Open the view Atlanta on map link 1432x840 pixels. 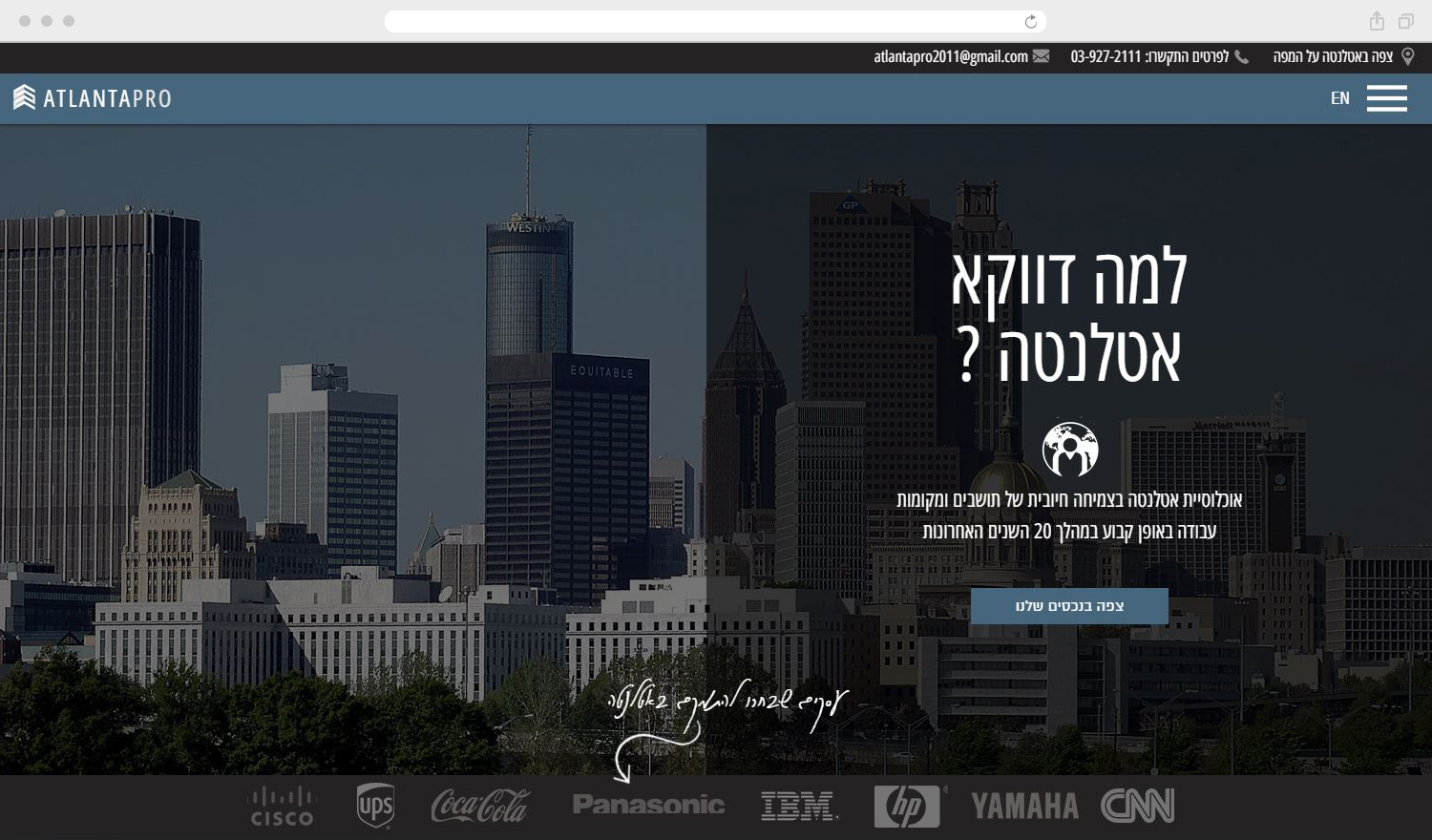tap(1333, 57)
